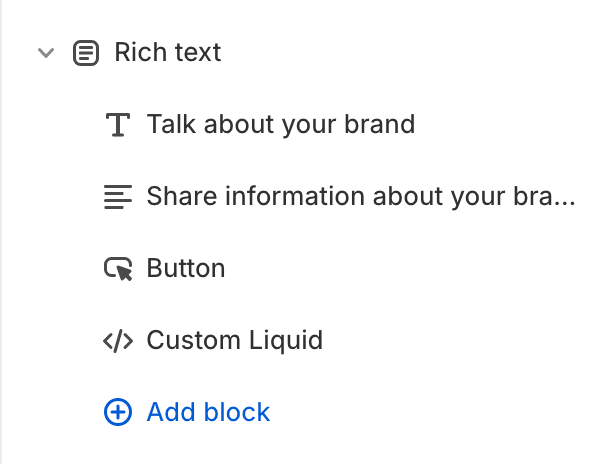The image size is (602, 464).
Task: Select the heading block under Rich text
Action: (281, 124)
